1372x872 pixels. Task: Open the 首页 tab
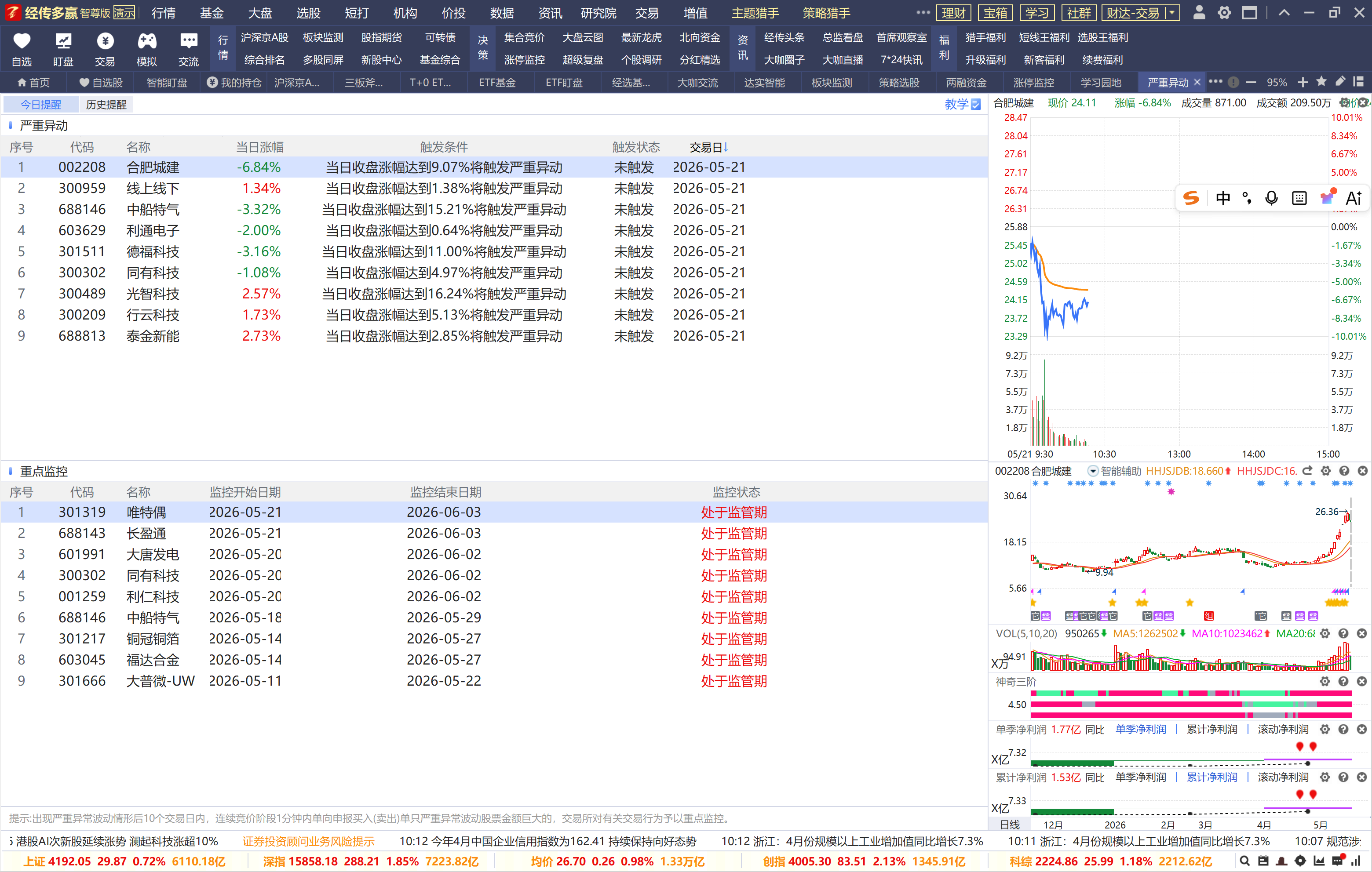33,83
